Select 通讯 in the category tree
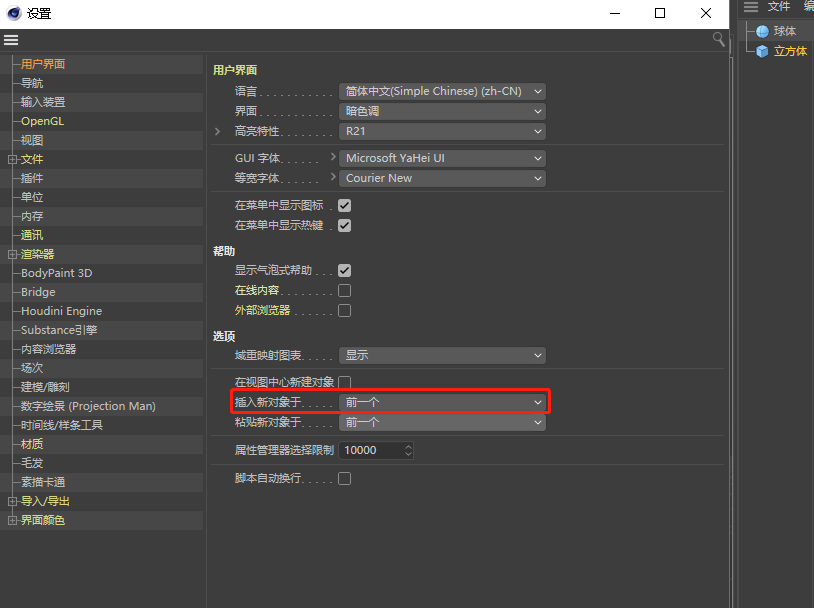The width and height of the screenshot is (814, 608). pos(32,235)
